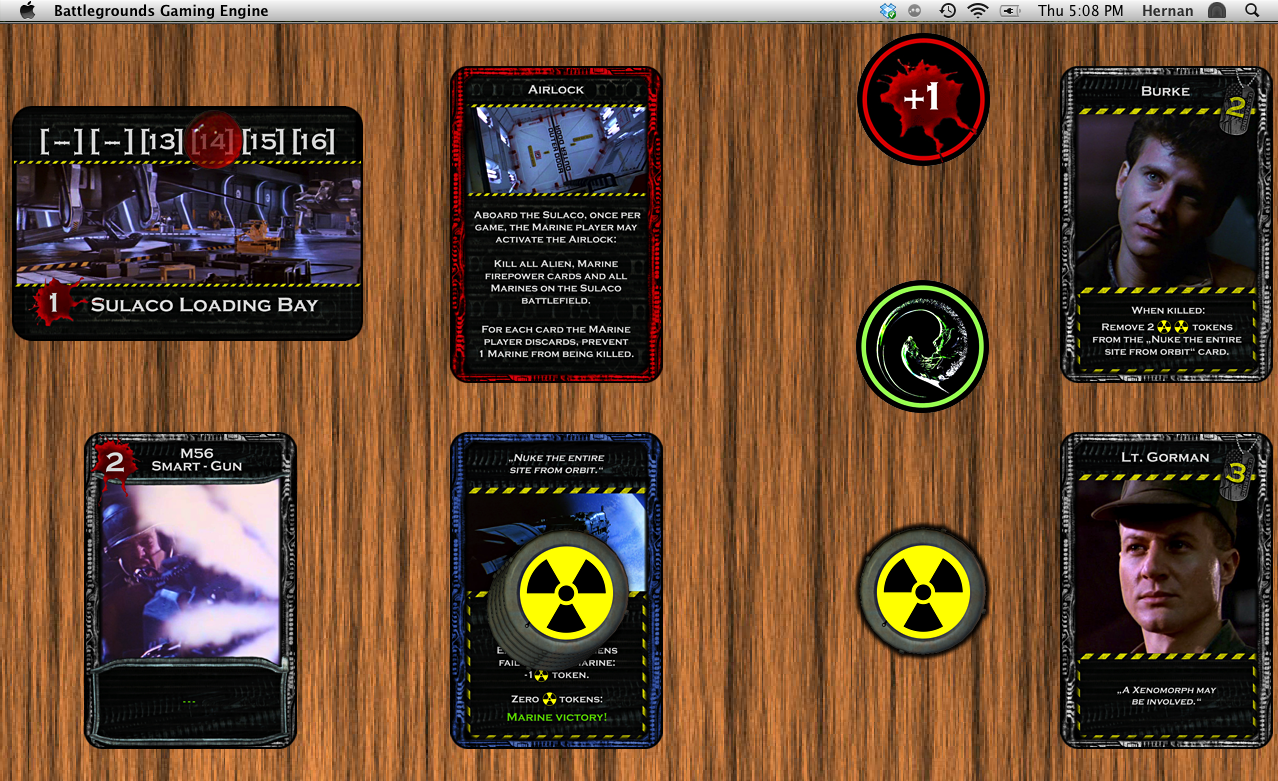This screenshot has width=1278, height=781.
Task: Click the red +1 blood splatter token
Action: tap(923, 99)
